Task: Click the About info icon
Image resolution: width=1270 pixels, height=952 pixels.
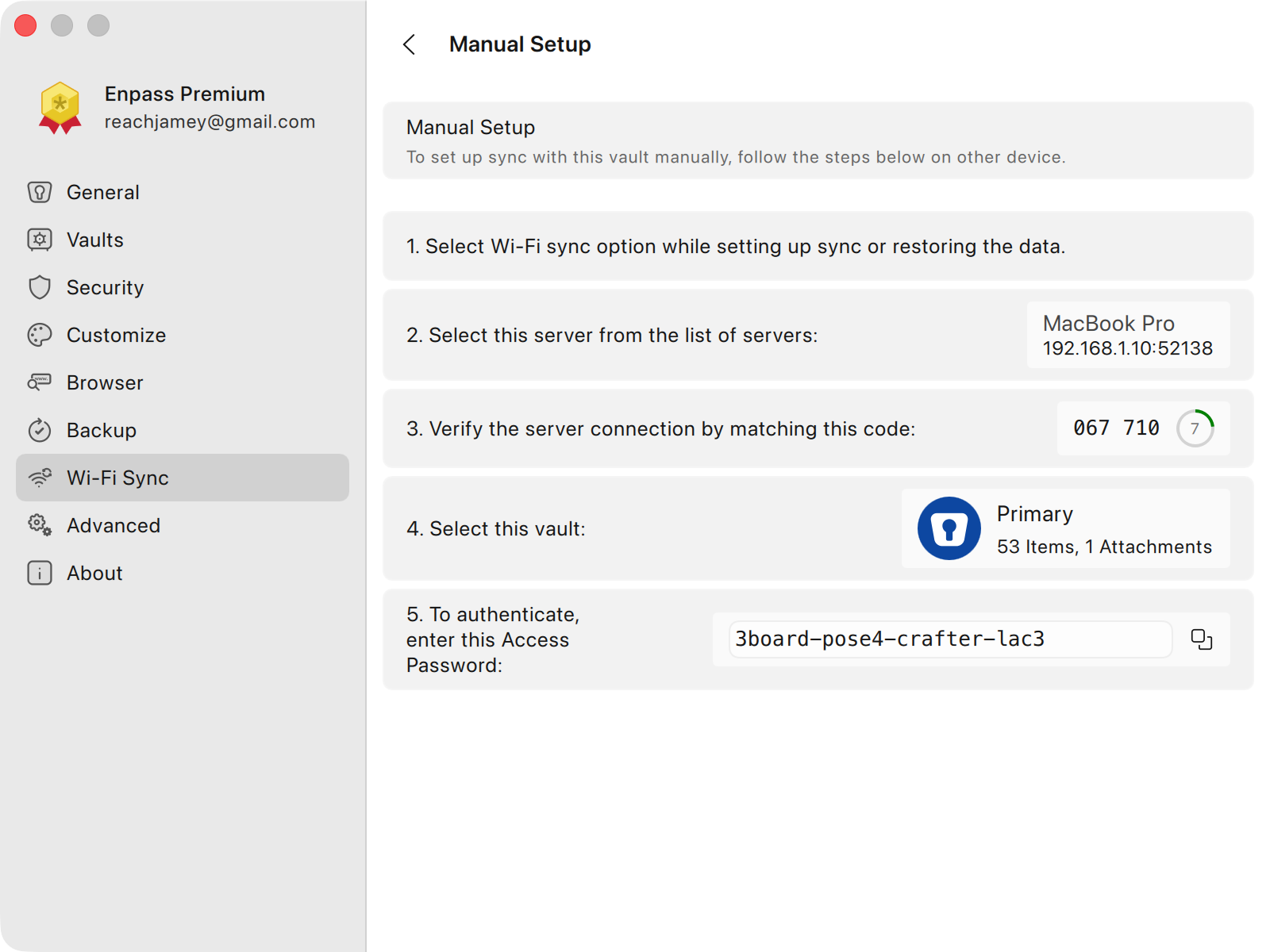Action: [40, 573]
